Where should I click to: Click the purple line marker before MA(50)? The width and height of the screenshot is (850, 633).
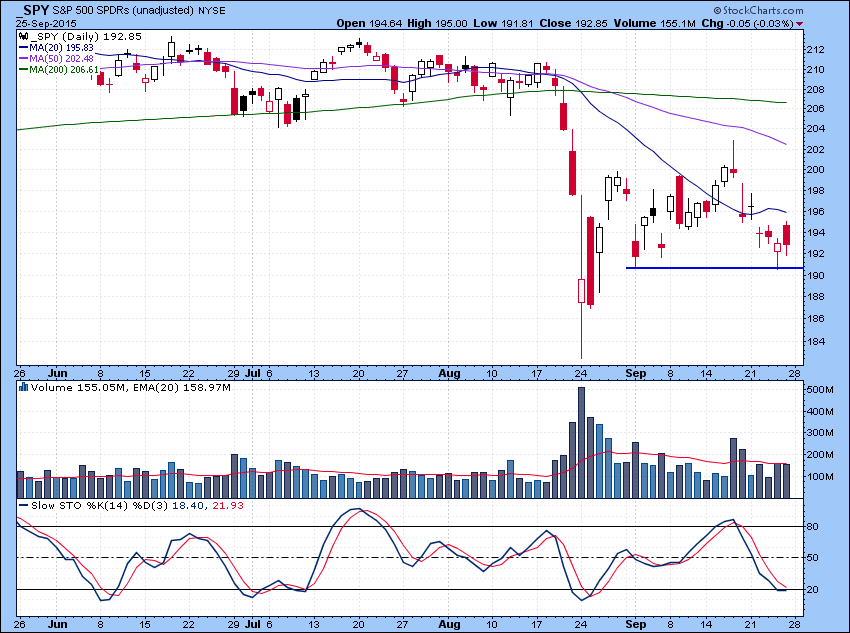tap(23, 59)
